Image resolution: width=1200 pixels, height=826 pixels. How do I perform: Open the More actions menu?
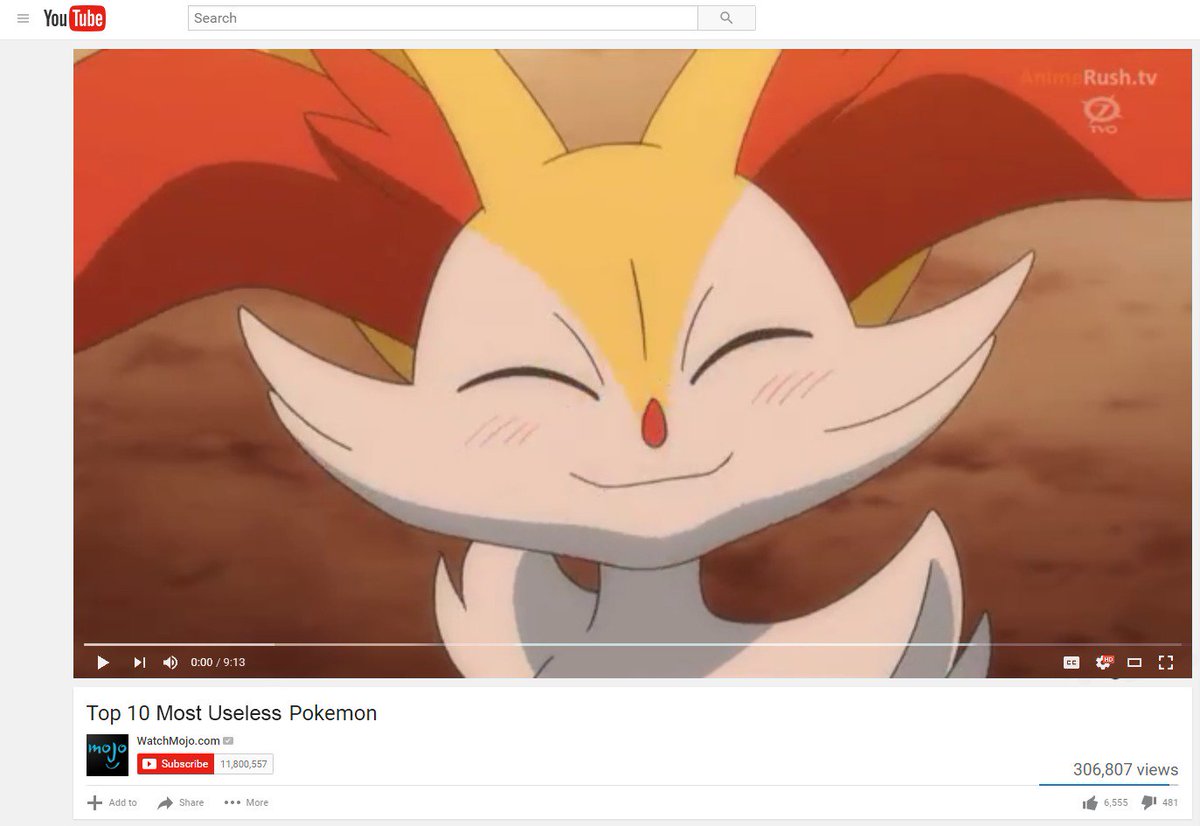pyautogui.click(x=246, y=802)
